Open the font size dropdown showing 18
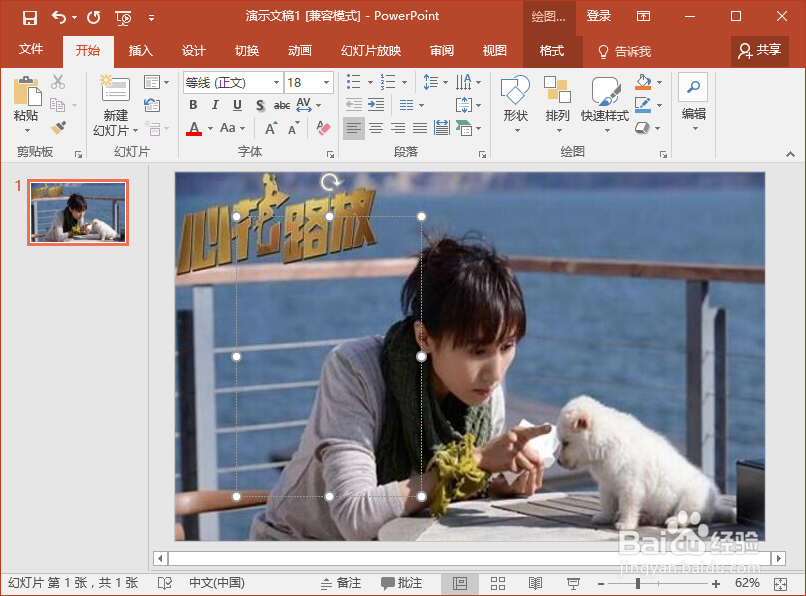This screenshot has width=806, height=596. tap(326, 82)
